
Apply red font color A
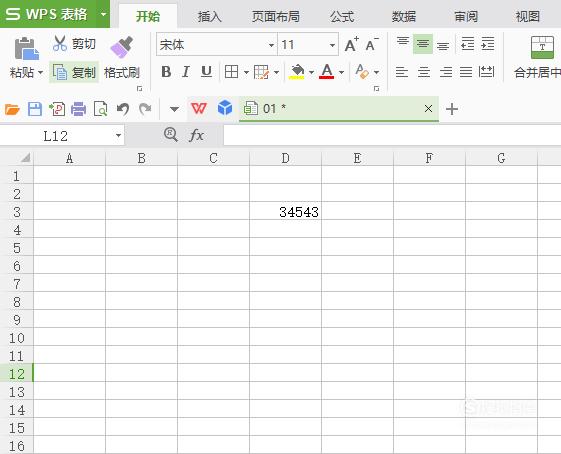[327, 72]
